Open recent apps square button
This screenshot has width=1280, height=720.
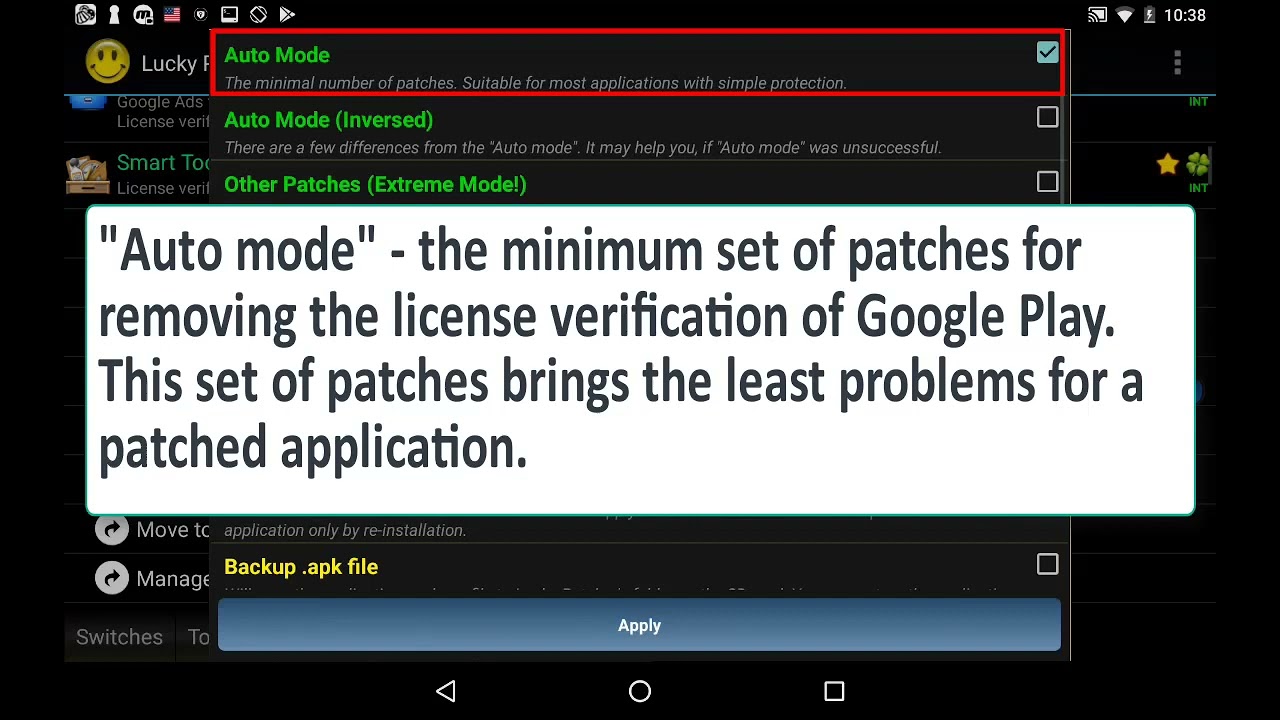click(x=834, y=691)
